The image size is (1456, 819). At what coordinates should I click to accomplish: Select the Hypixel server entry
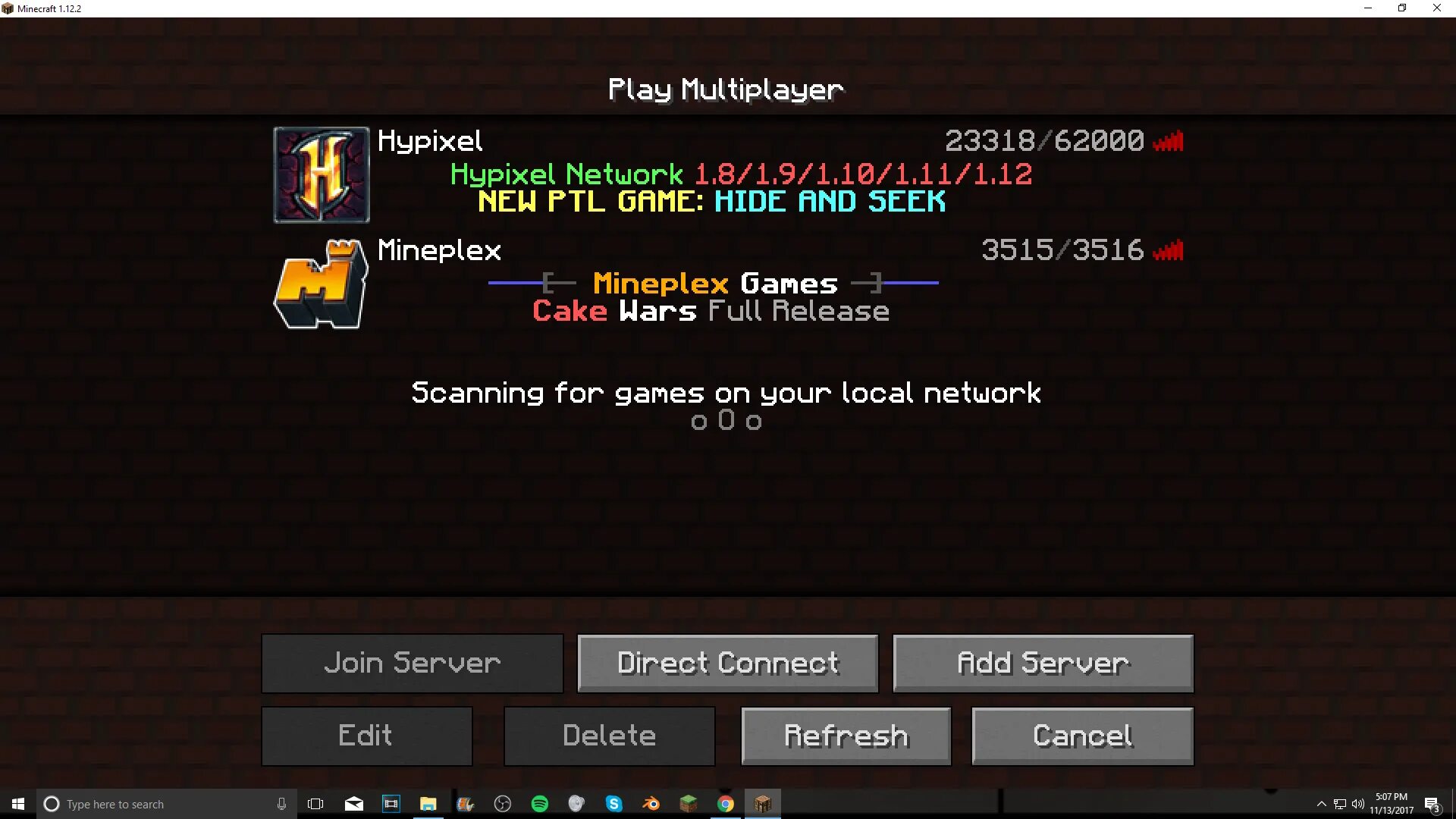(x=727, y=173)
